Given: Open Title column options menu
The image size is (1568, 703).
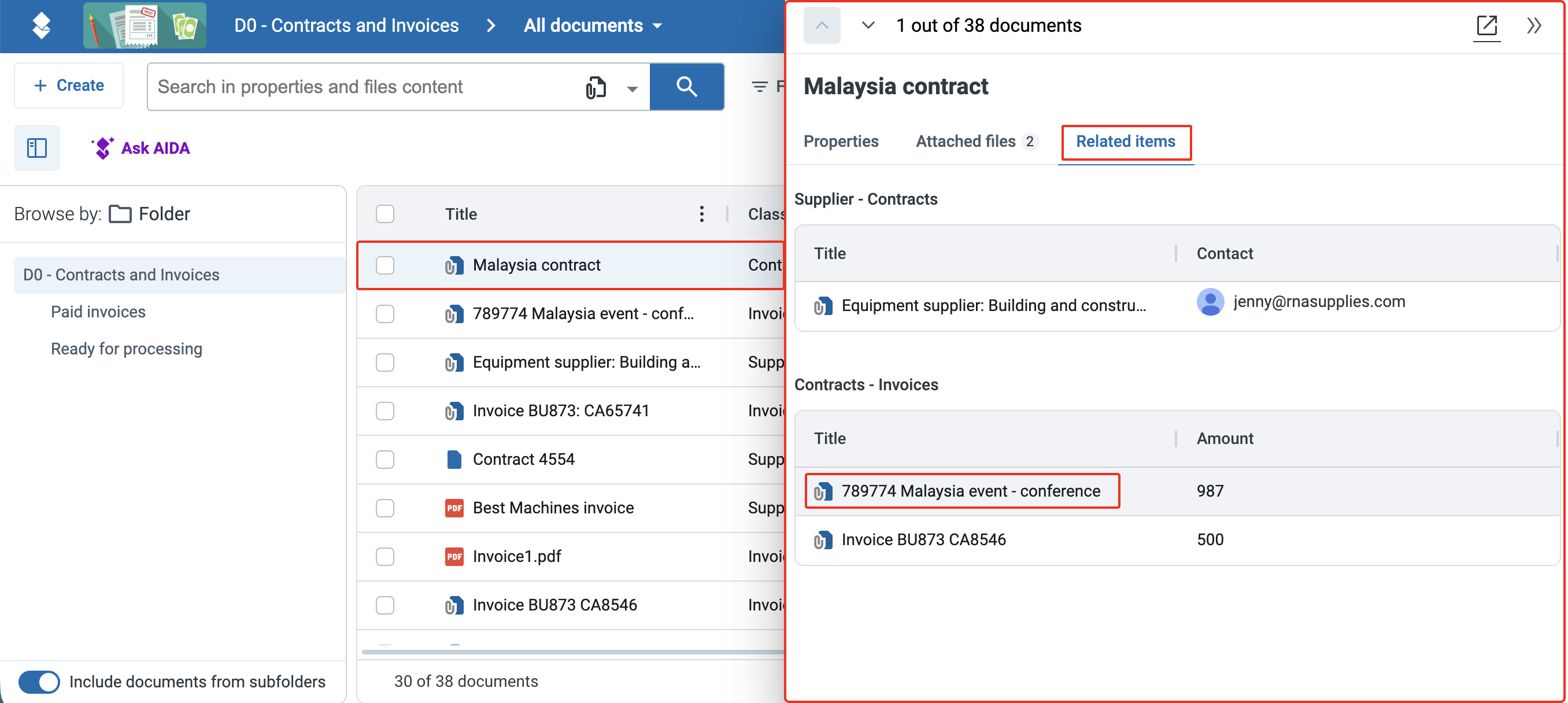Looking at the screenshot, I should coord(701,214).
